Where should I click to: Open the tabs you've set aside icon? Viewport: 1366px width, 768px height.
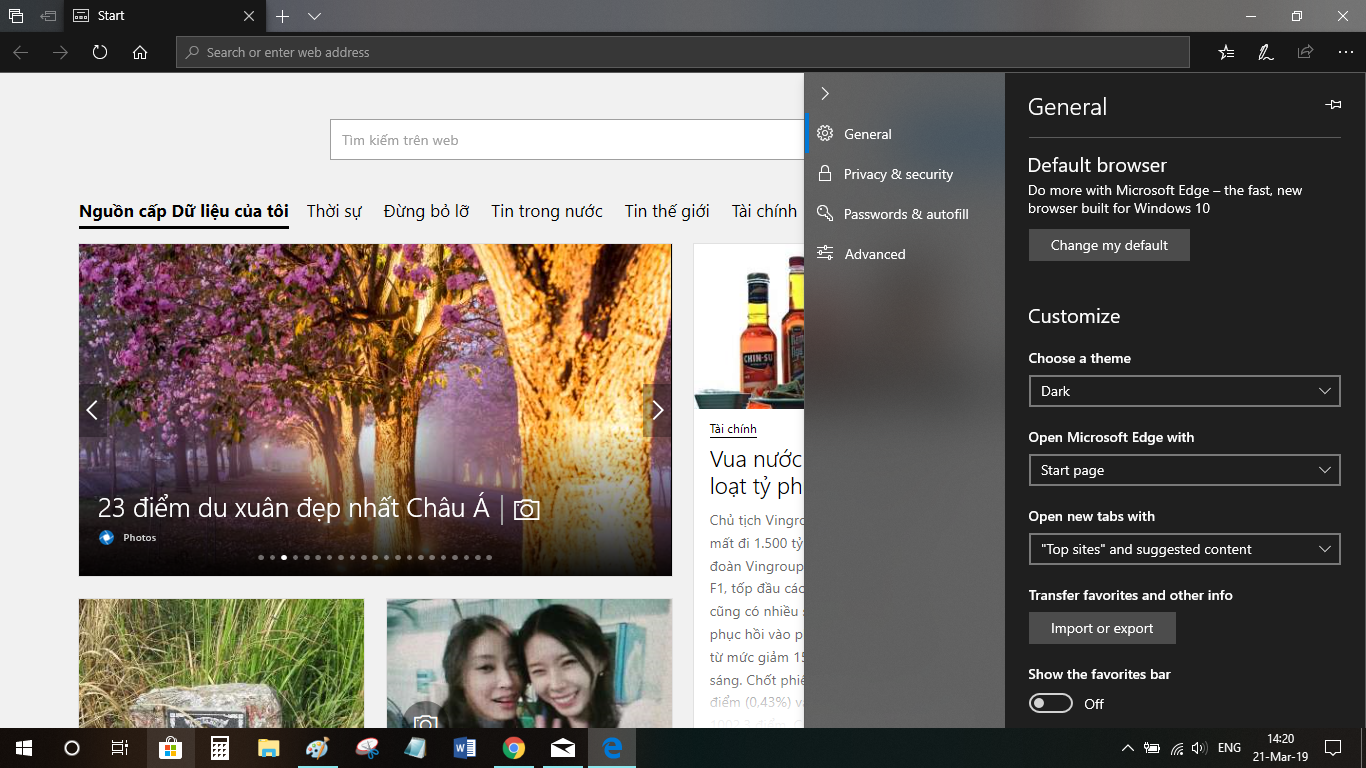pyautogui.click(x=16, y=16)
